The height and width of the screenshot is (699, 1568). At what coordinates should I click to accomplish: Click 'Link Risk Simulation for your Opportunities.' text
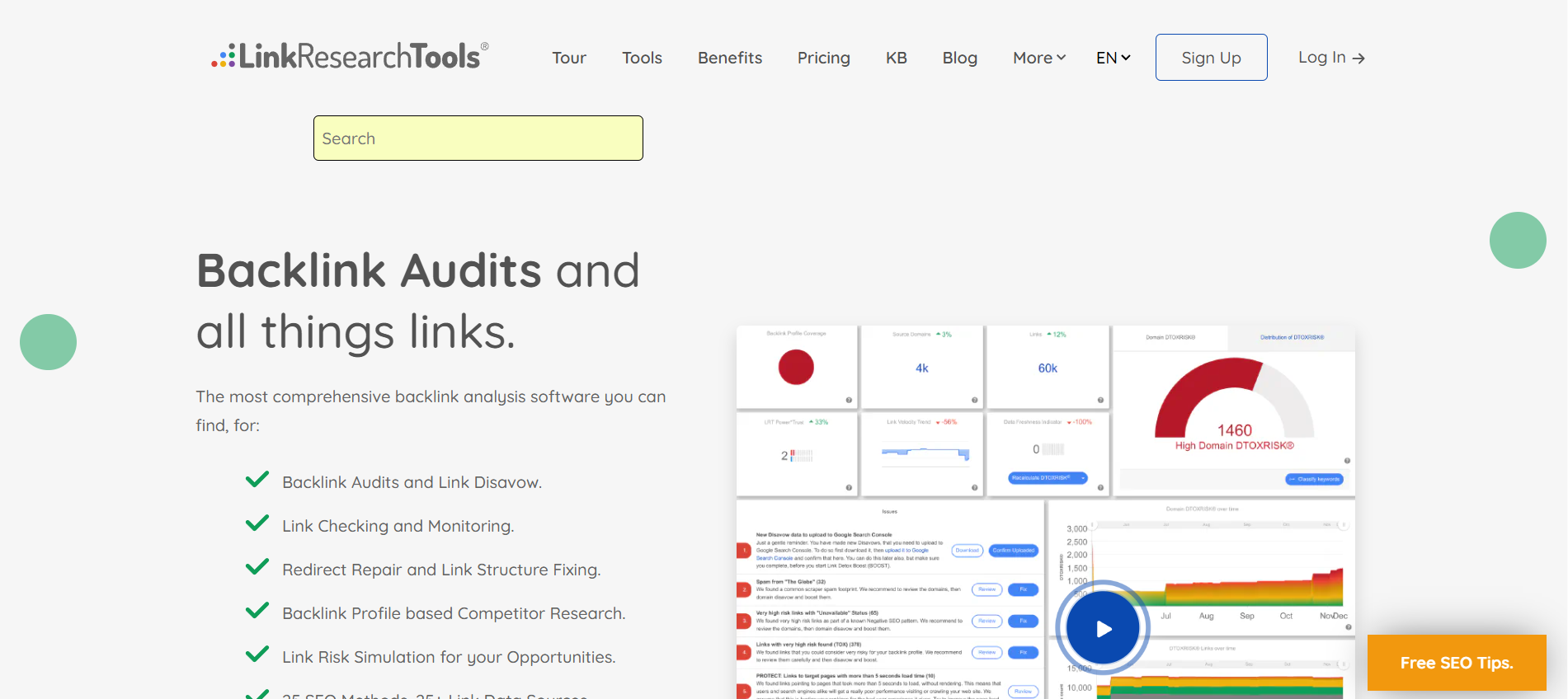(449, 657)
